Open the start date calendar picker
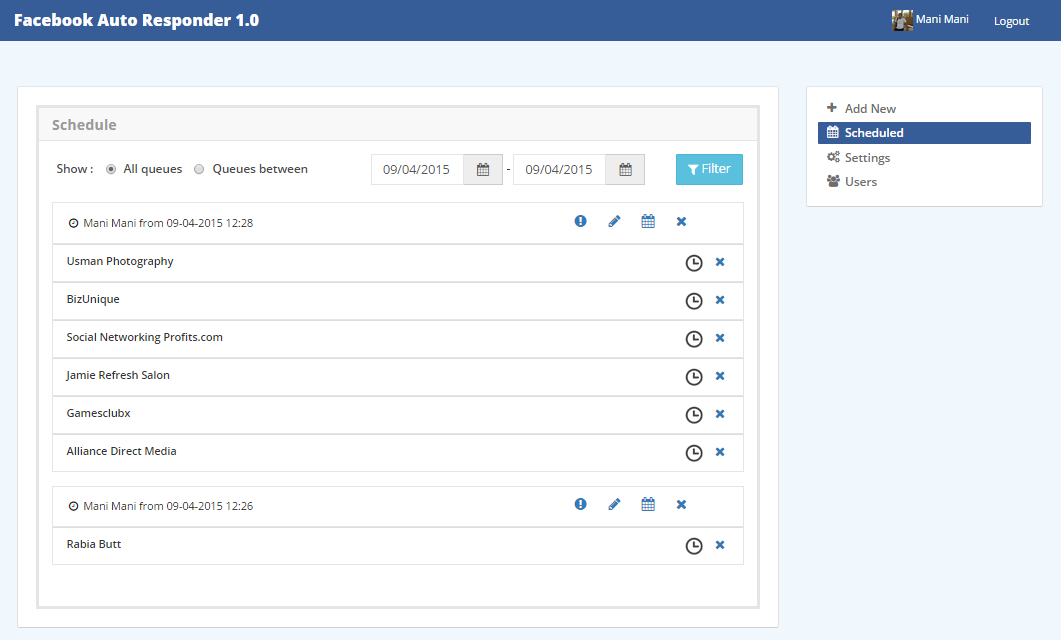Screen dimensions: 1061x640 point(483,170)
